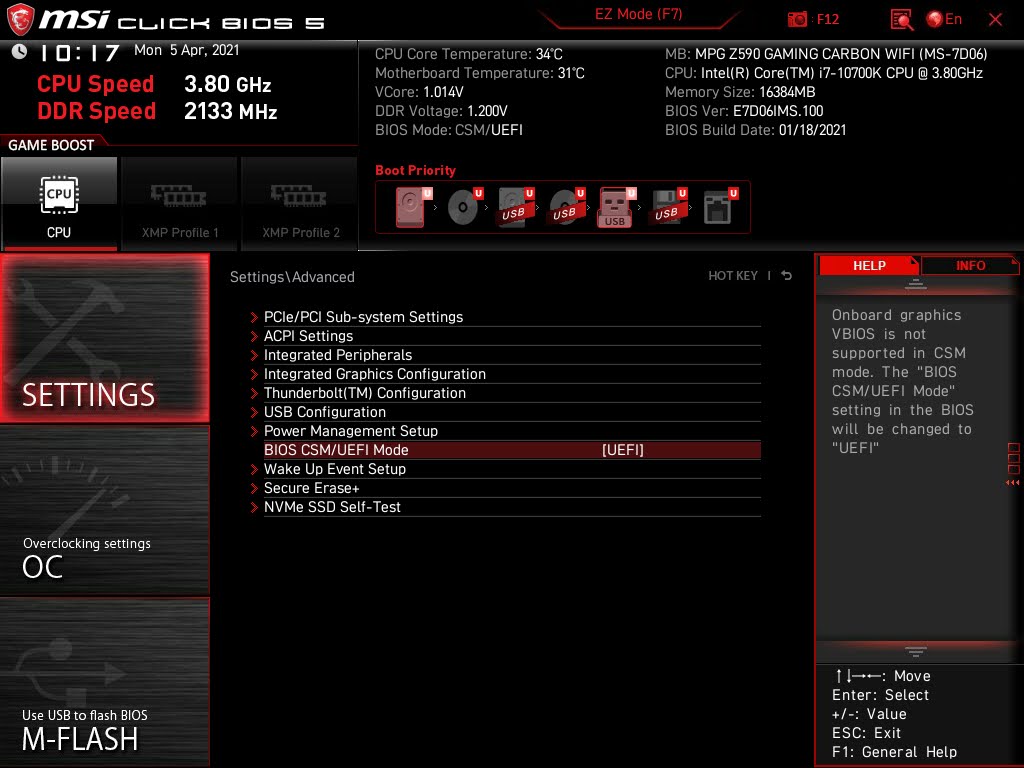
Task: Click the arrow beside Integrated Peripherals
Action: click(254, 355)
